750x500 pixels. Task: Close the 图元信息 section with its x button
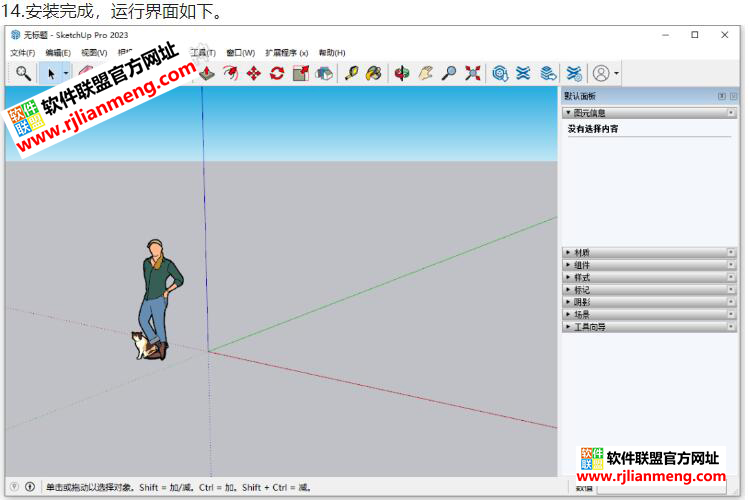click(x=731, y=113)
